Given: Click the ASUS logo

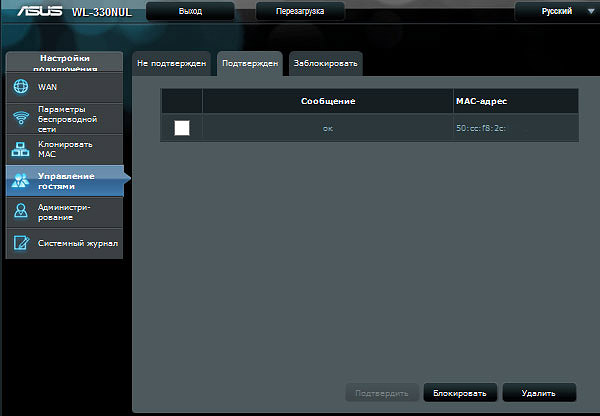Looking at the screenshot, I should (x=39, y=10).
